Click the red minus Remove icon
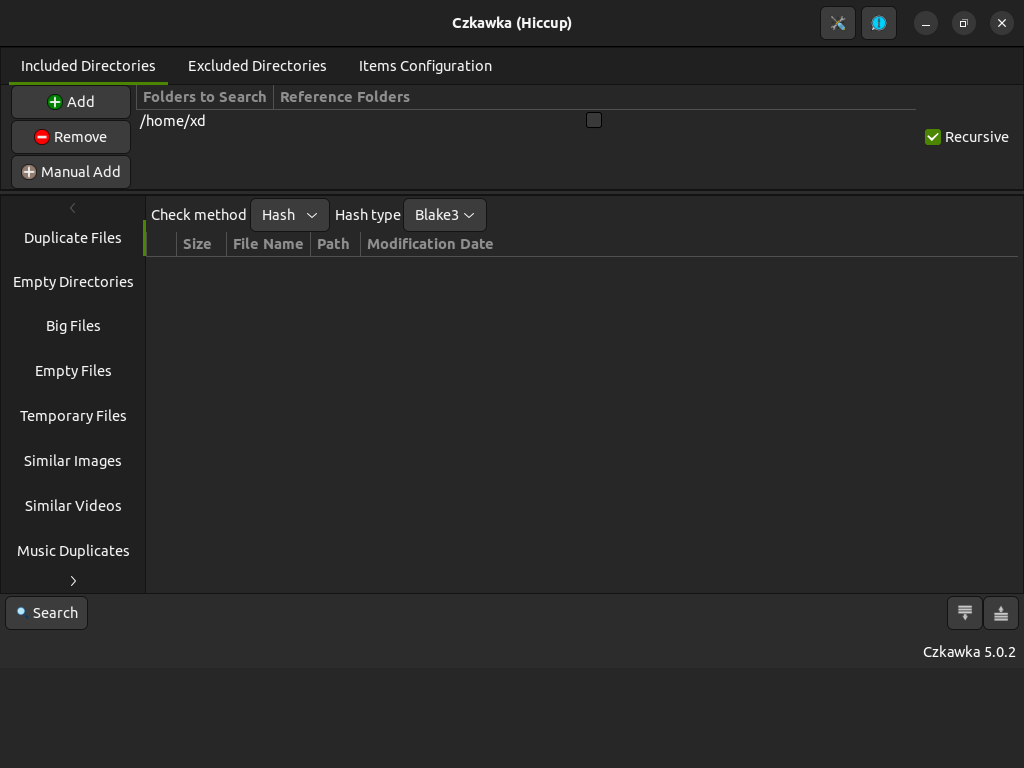The width and height of the screenshot is (1024, 768). point(42,137)
